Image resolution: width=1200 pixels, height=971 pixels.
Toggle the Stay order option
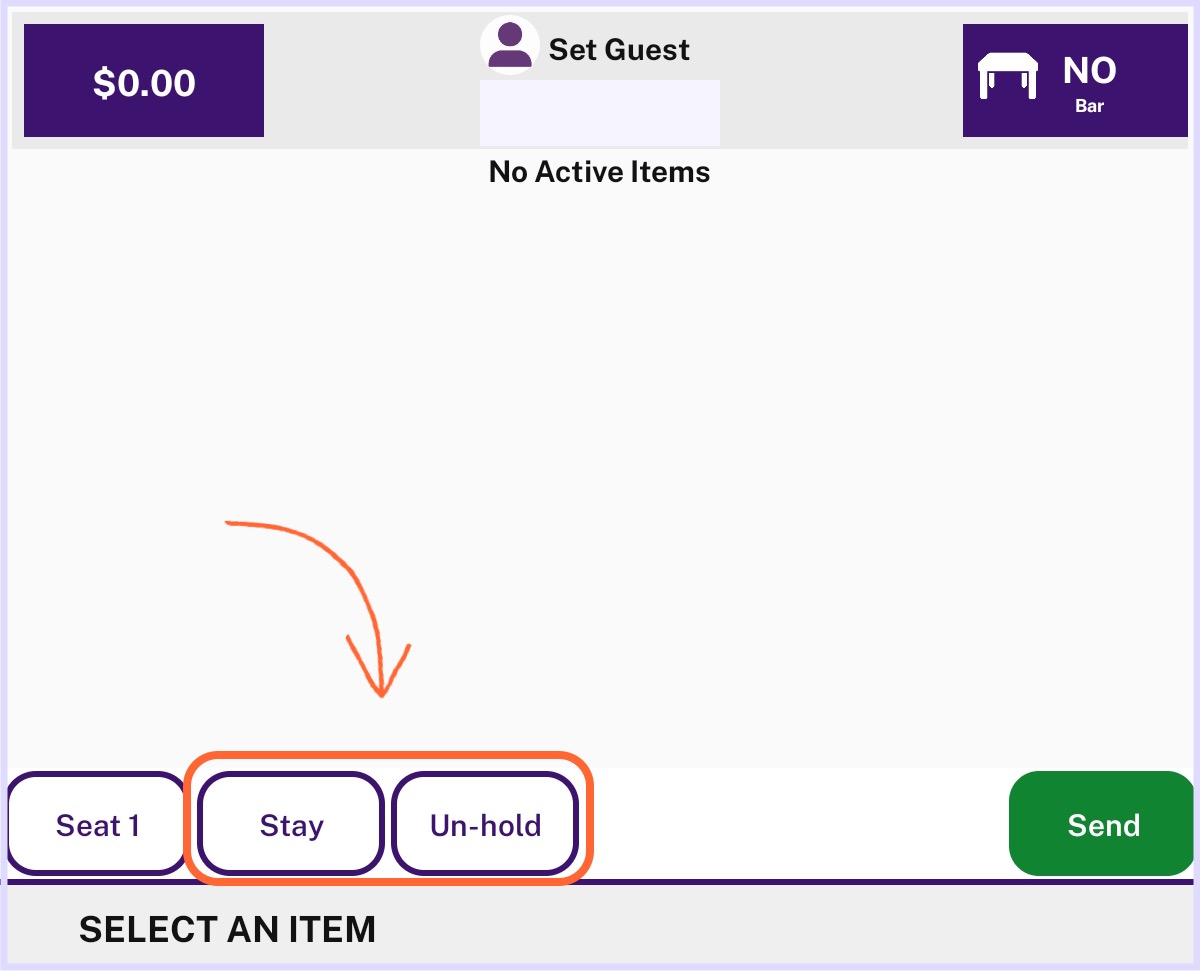tap(291, 825)
